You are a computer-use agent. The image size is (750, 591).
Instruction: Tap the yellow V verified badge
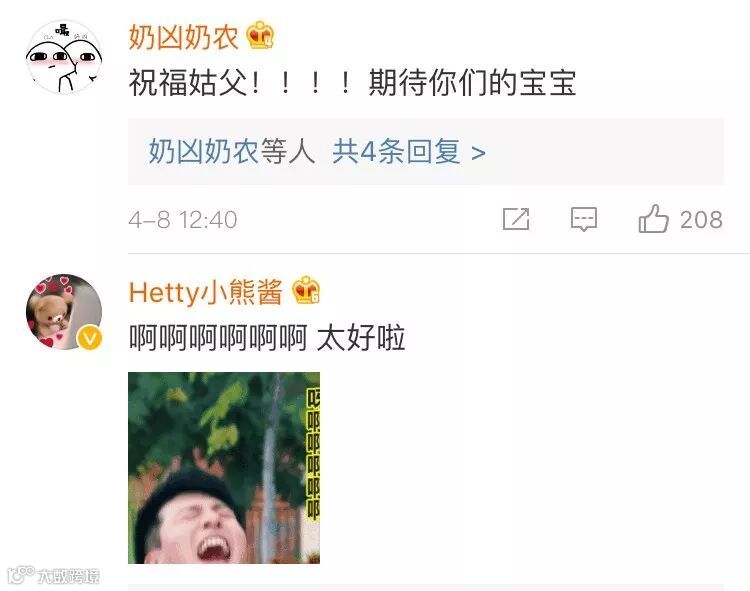[x=89, y=338]
